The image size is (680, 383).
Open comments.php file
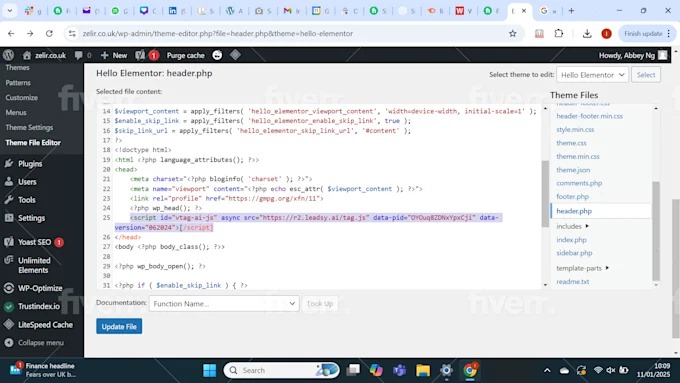click(x=579, y=183)
